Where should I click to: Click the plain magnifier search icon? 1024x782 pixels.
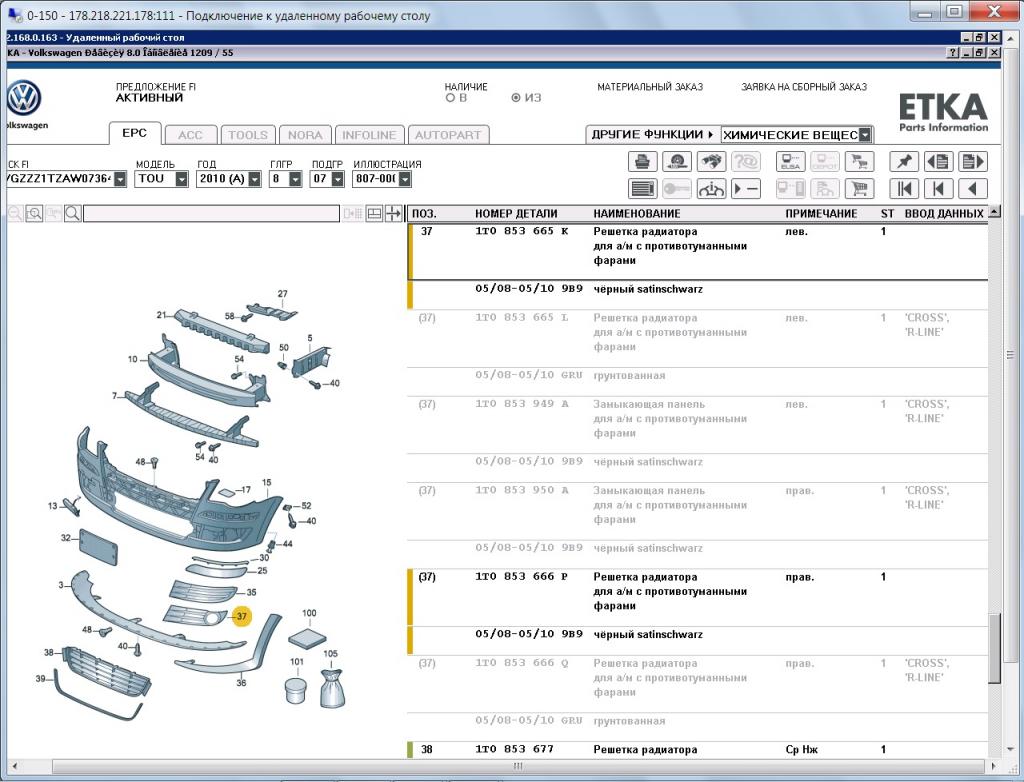[72, 213]
